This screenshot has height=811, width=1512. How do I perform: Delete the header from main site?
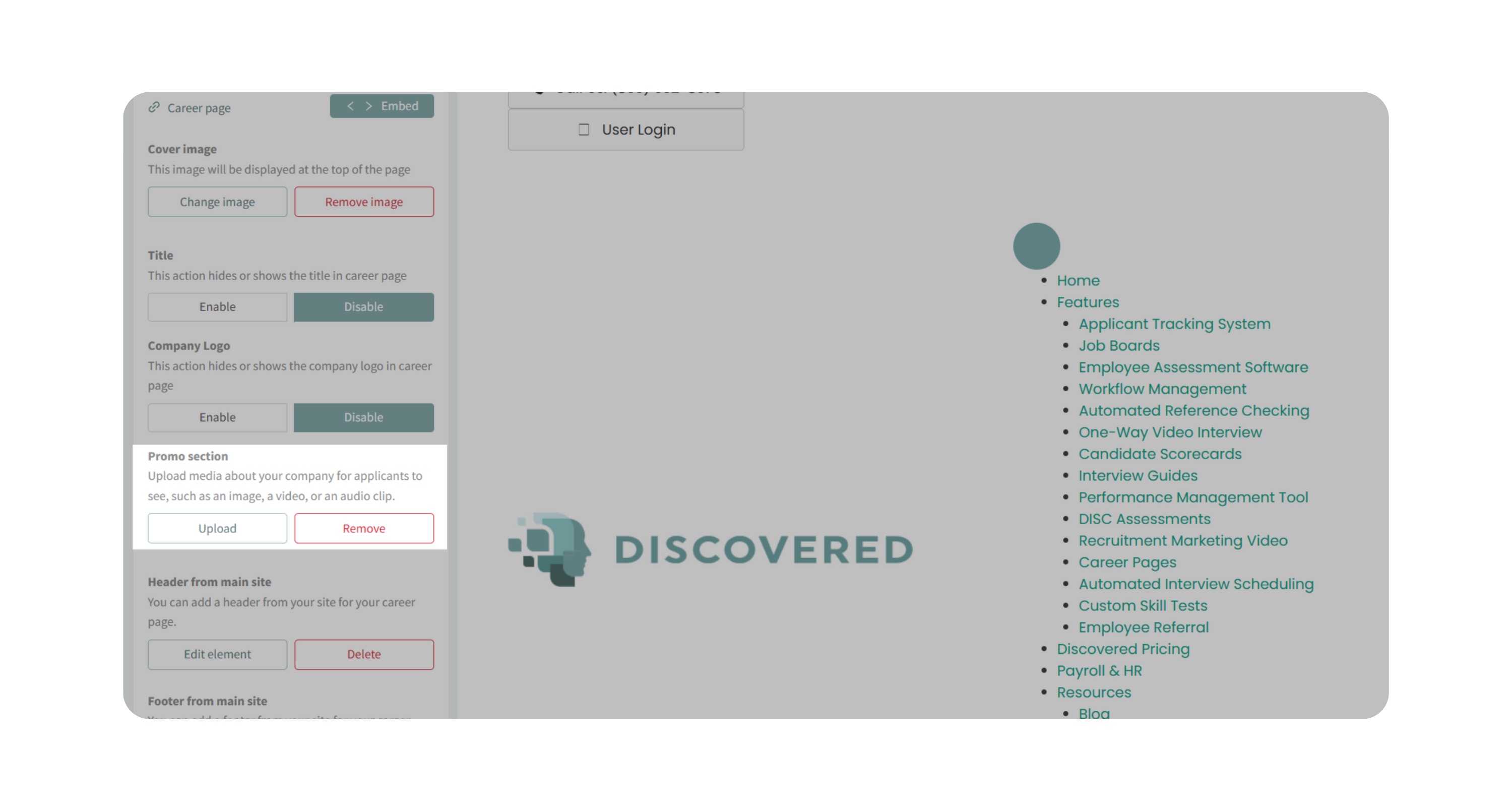click(364, 654)
